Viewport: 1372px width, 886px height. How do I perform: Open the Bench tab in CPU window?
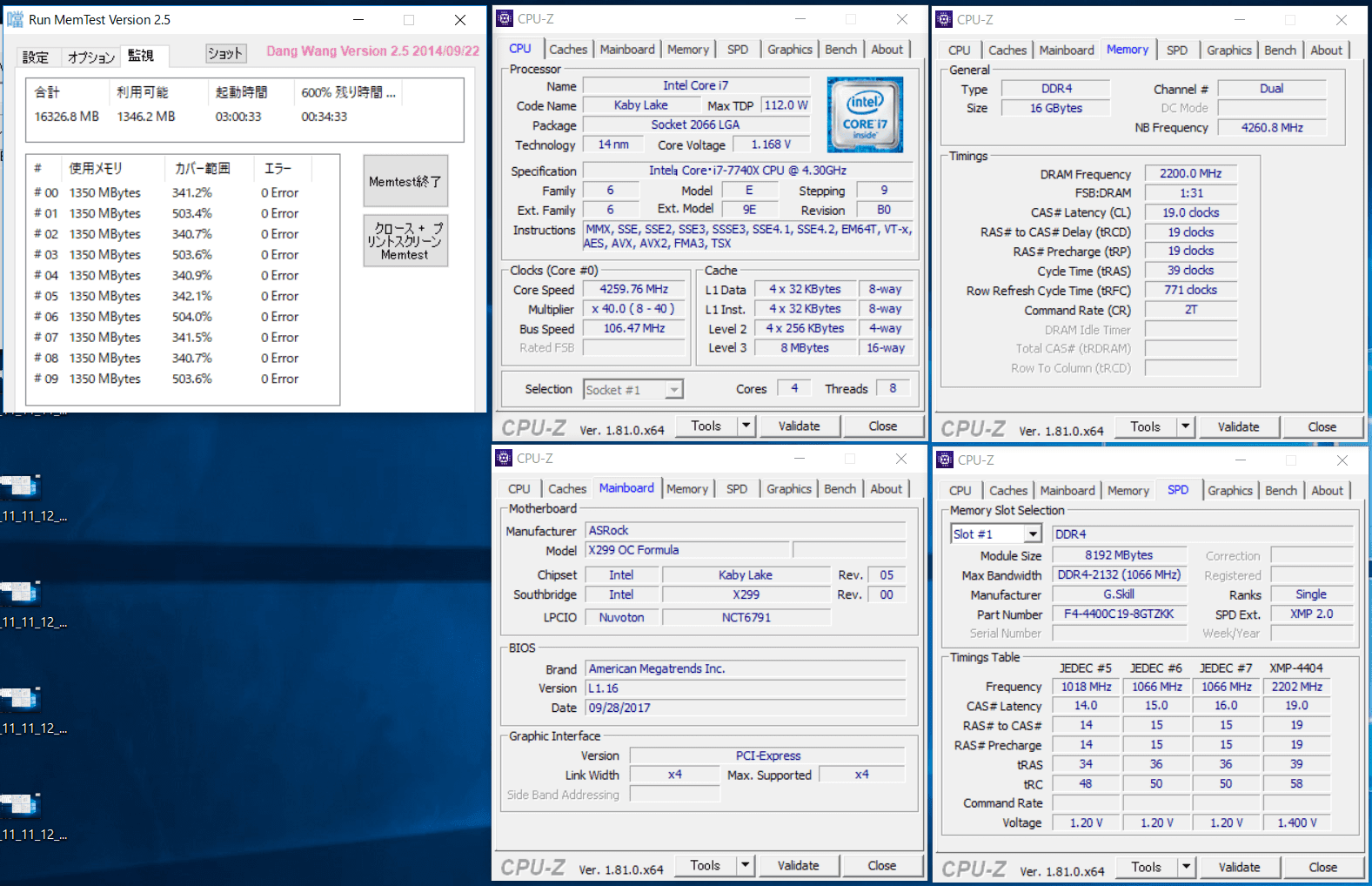840,50
